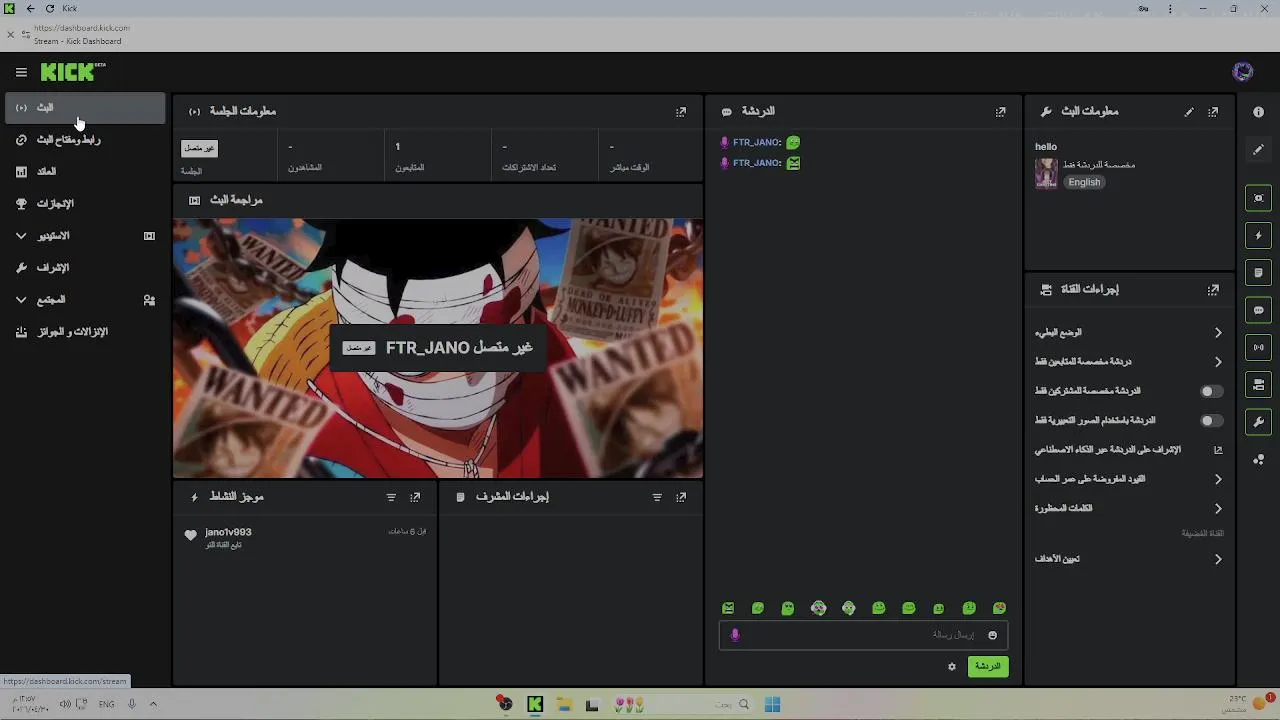
Task: Open emoji picker in chat input
Action: [x=992, y=635]
